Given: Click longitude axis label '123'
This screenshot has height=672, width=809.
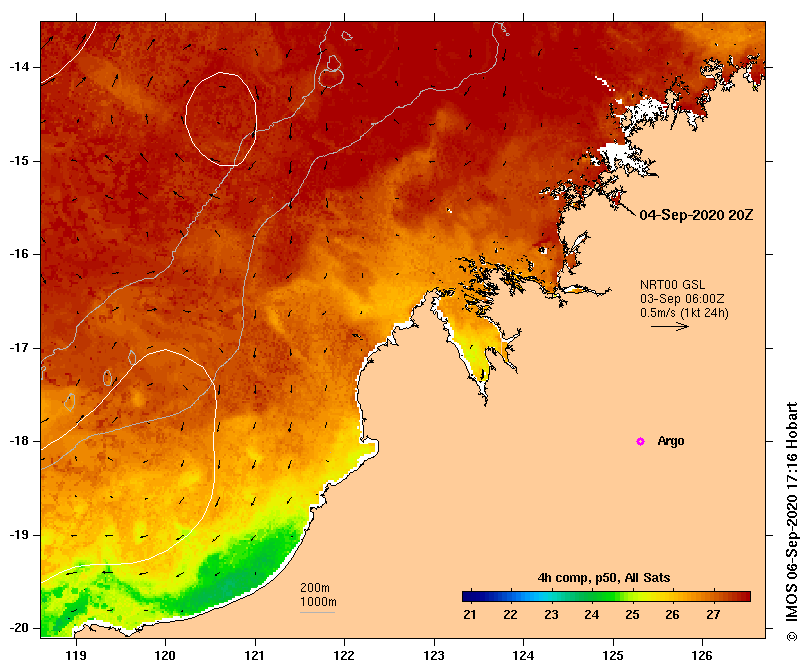Looking at the screenshot, I should pyautogui.click(x=434, y=656).
